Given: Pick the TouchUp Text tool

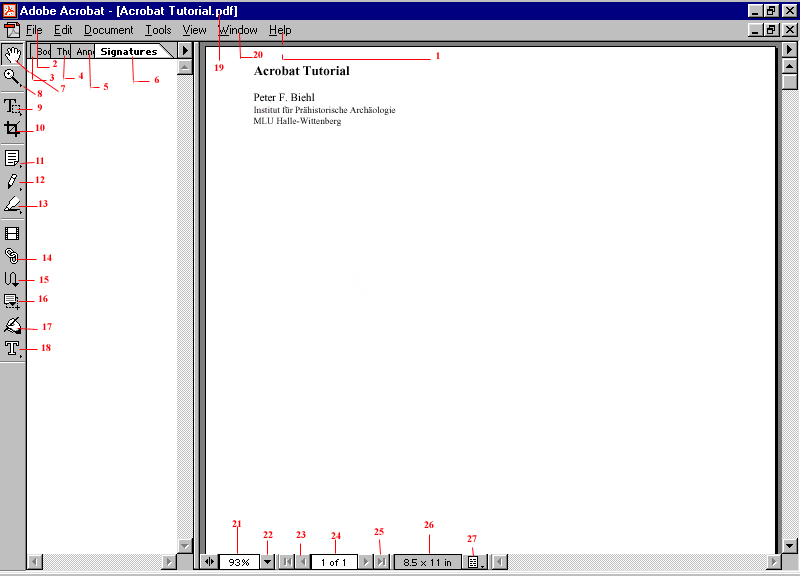Looking at the screenshot, I should [x=12, y=348].
